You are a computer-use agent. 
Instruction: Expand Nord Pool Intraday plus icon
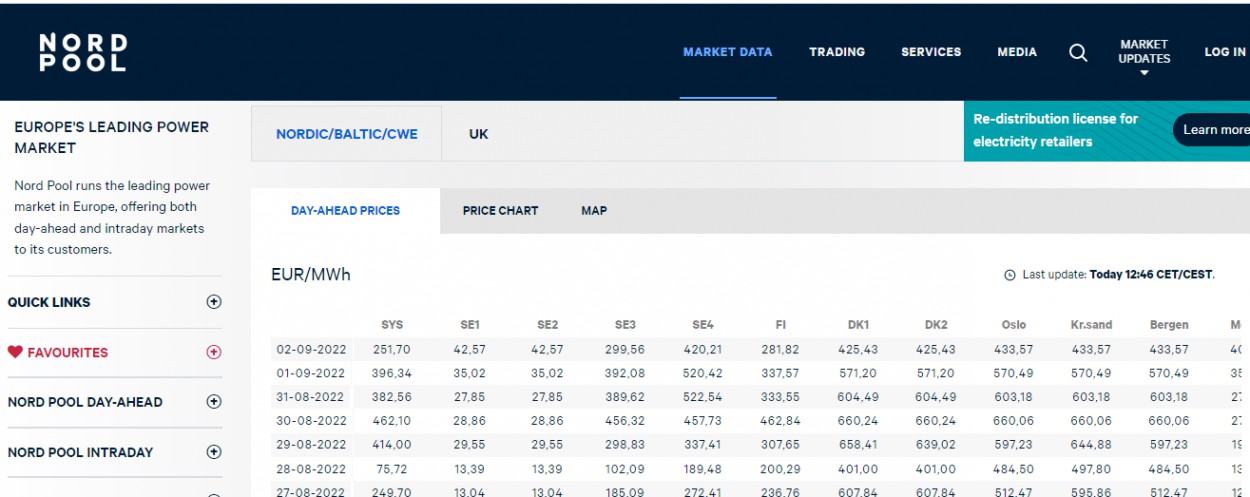pyautogui.click(x=213, y=452)
